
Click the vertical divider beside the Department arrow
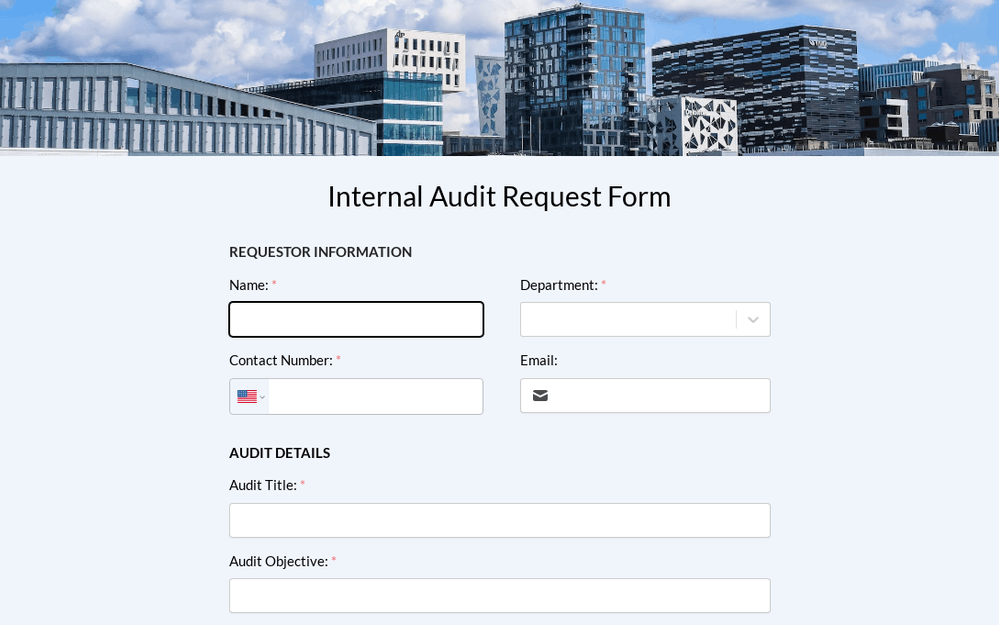736,320
